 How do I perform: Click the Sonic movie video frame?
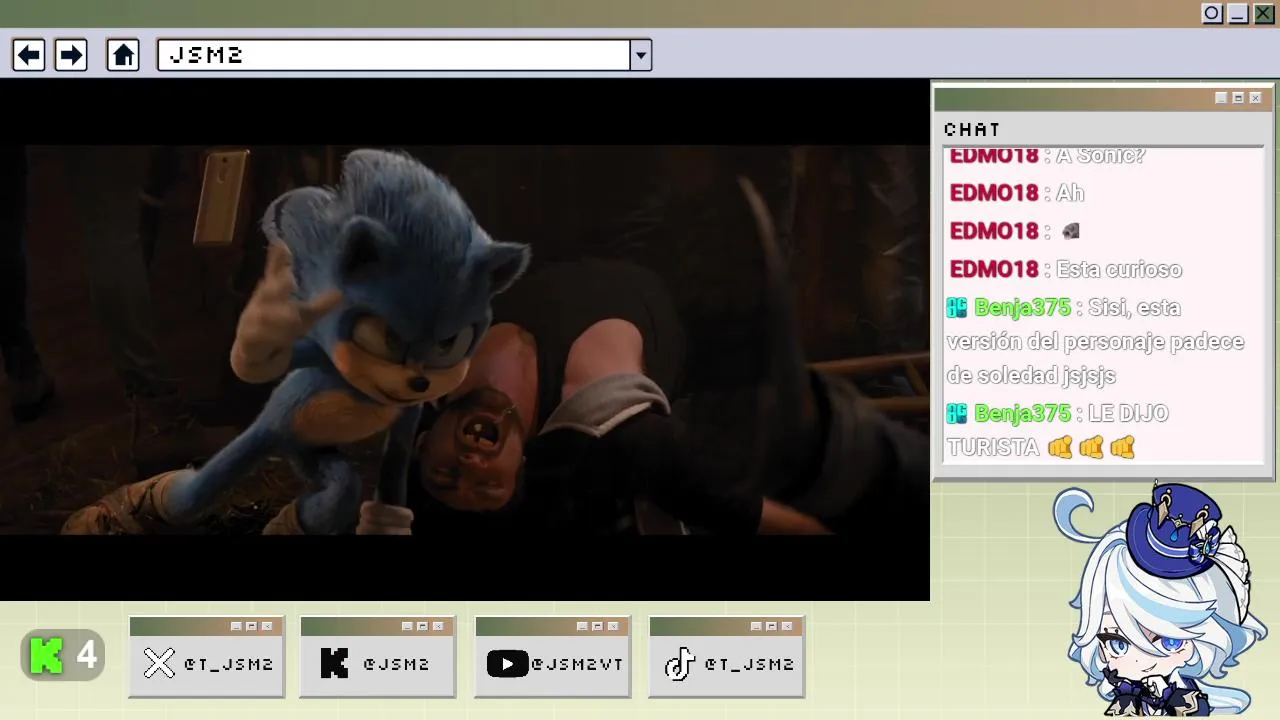[465, 340]
